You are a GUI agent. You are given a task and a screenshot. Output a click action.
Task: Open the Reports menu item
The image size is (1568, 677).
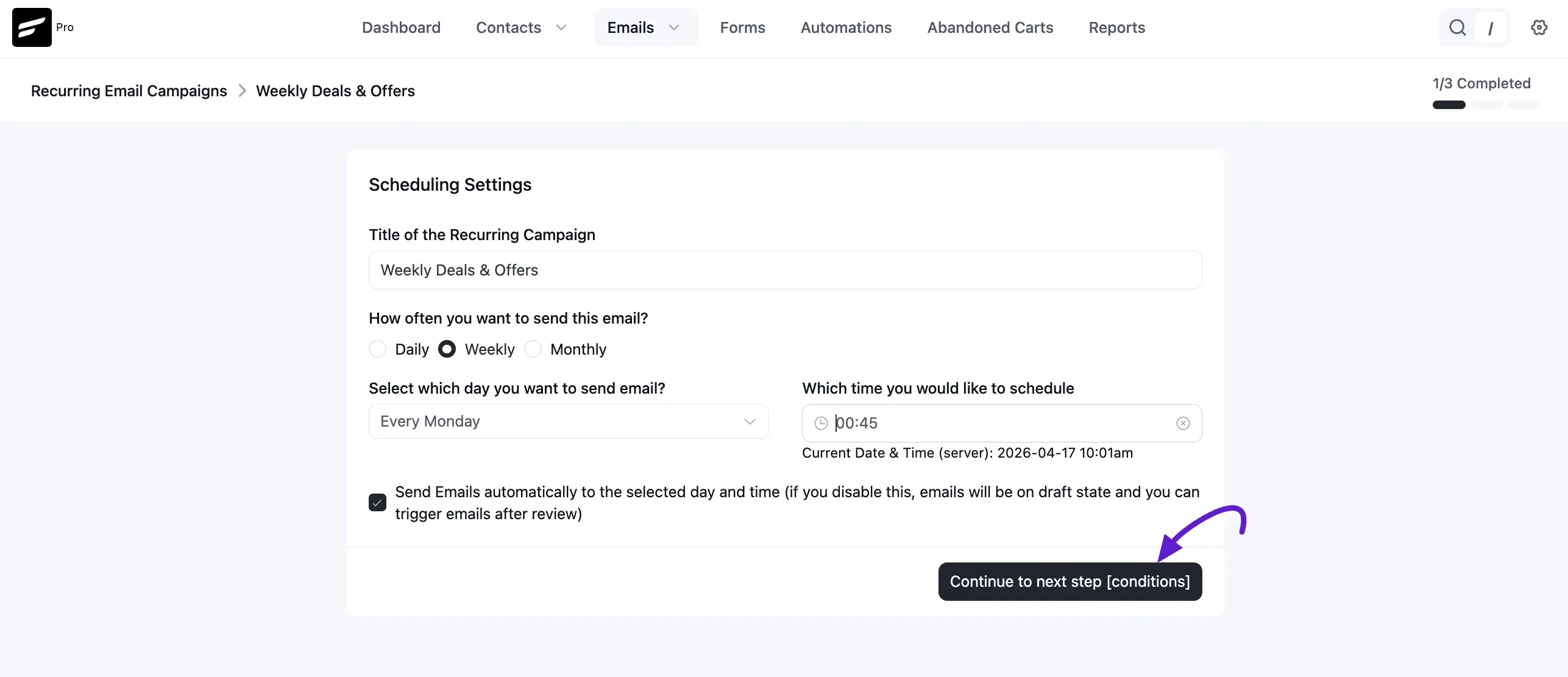coord(1116,27)
